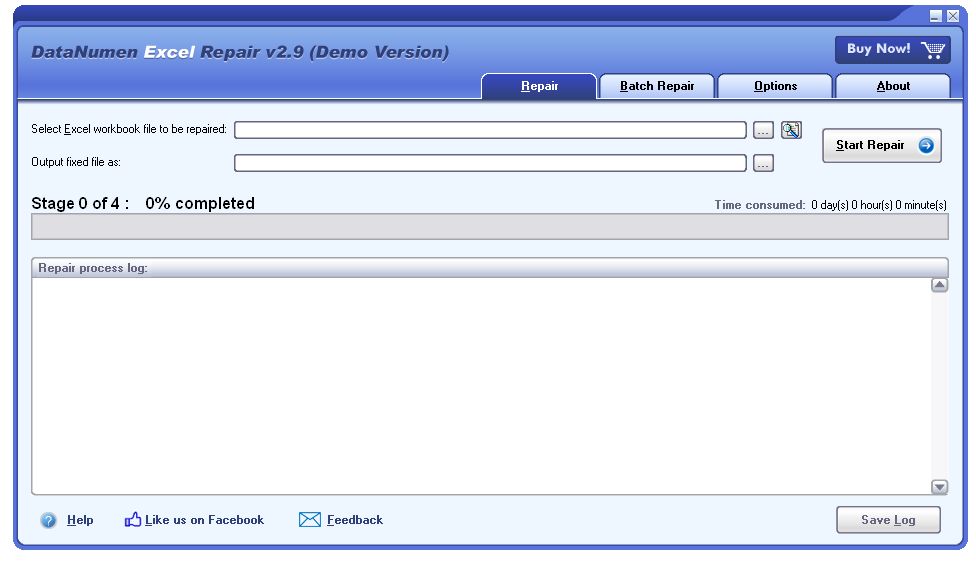Click the Help link text
The height and width of the screenshot is (562, 976).
point(80,520)
